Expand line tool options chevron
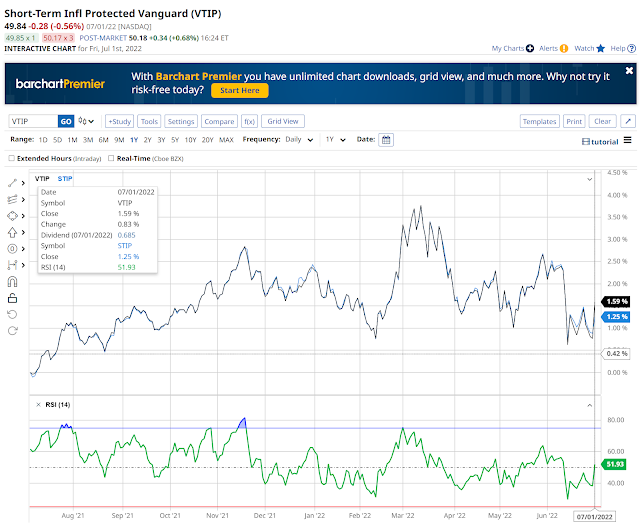Image resolution: width=640 pixels, height=527 pixels. coord(23,183)
